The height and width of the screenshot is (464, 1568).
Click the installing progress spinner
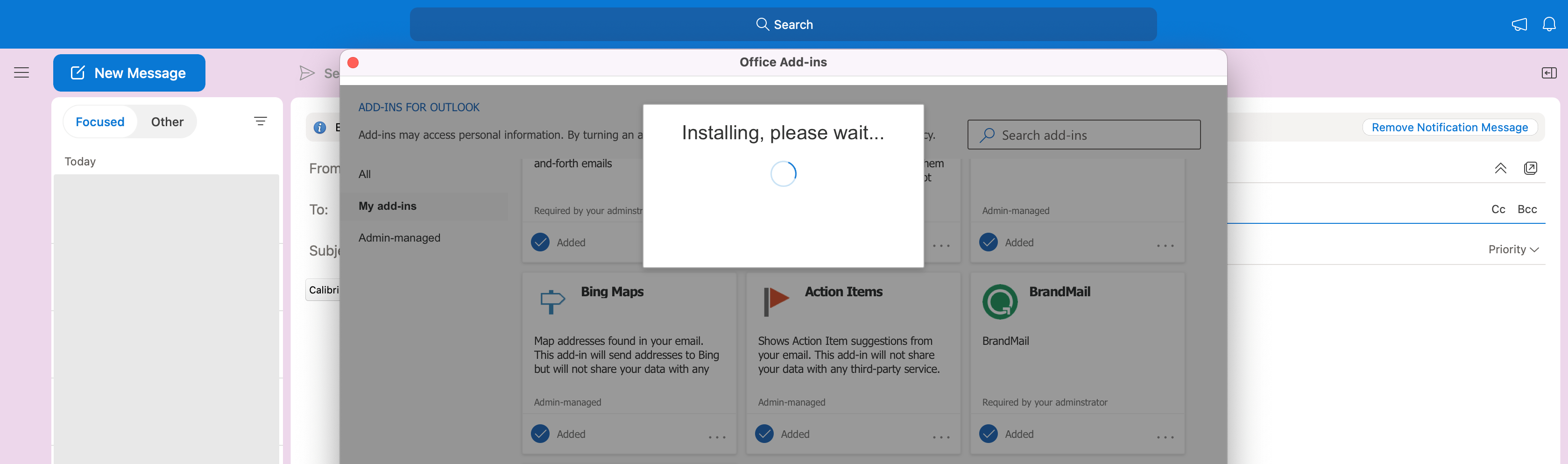pyautogui.click(x=783, y=173)
